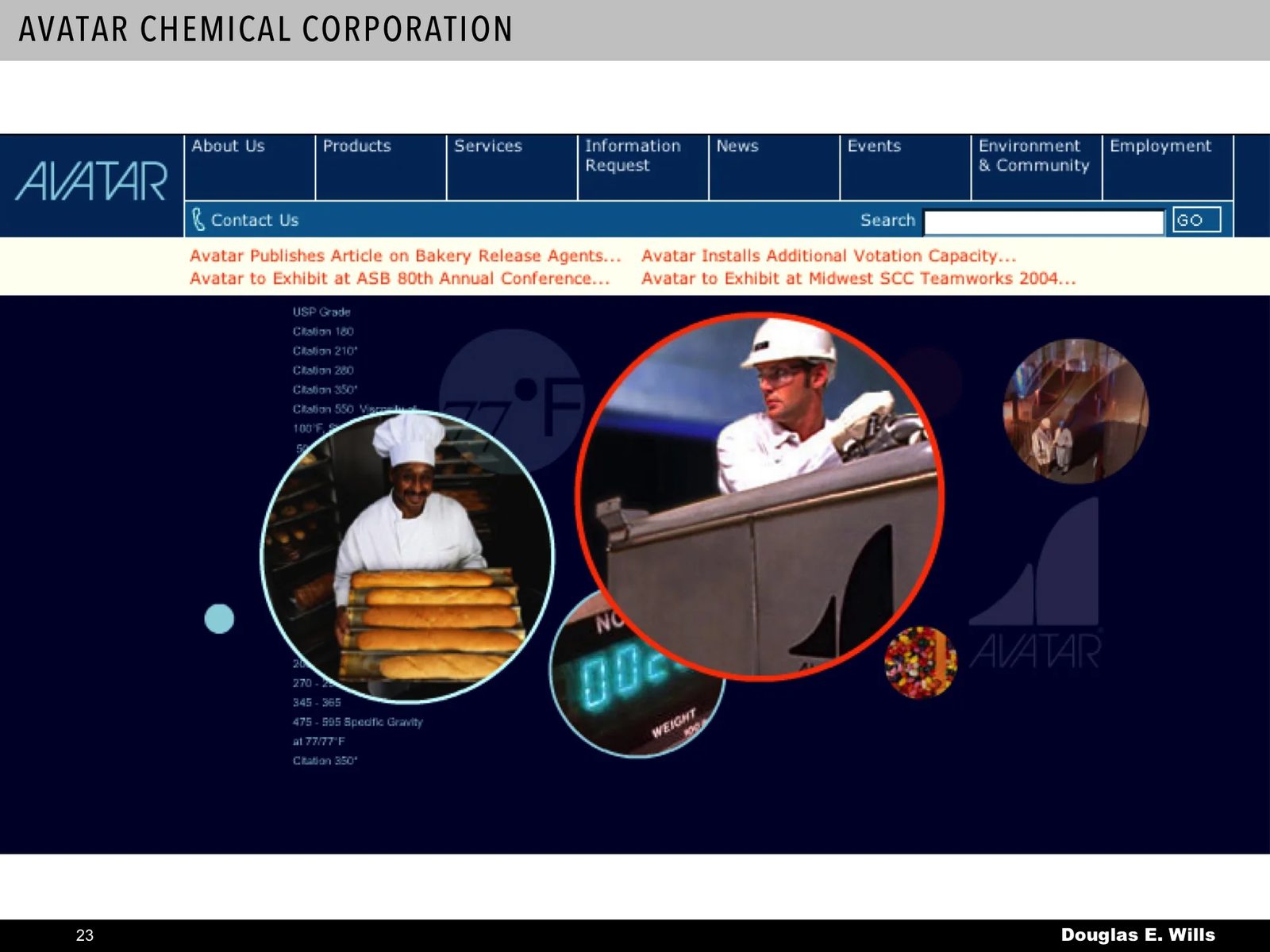
Task: Click inside the Search input field
Action: 1044,221
